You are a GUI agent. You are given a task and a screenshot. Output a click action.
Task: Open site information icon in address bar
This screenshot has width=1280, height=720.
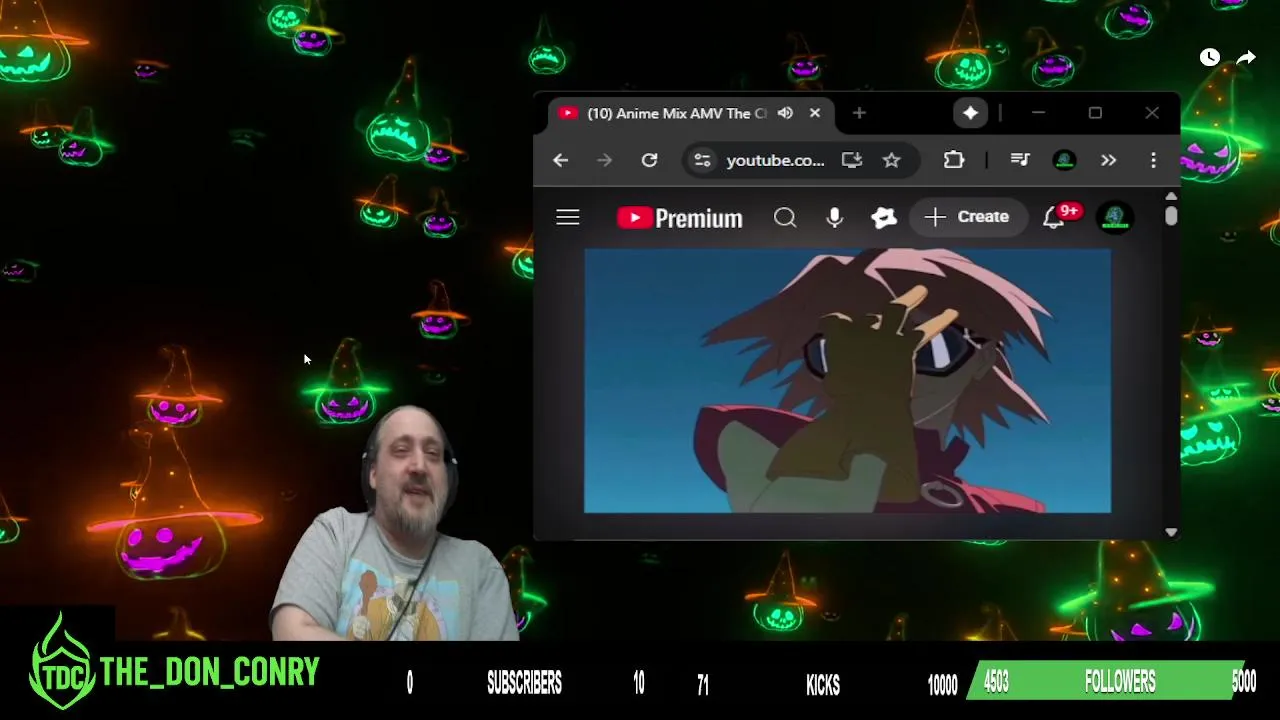703,160
